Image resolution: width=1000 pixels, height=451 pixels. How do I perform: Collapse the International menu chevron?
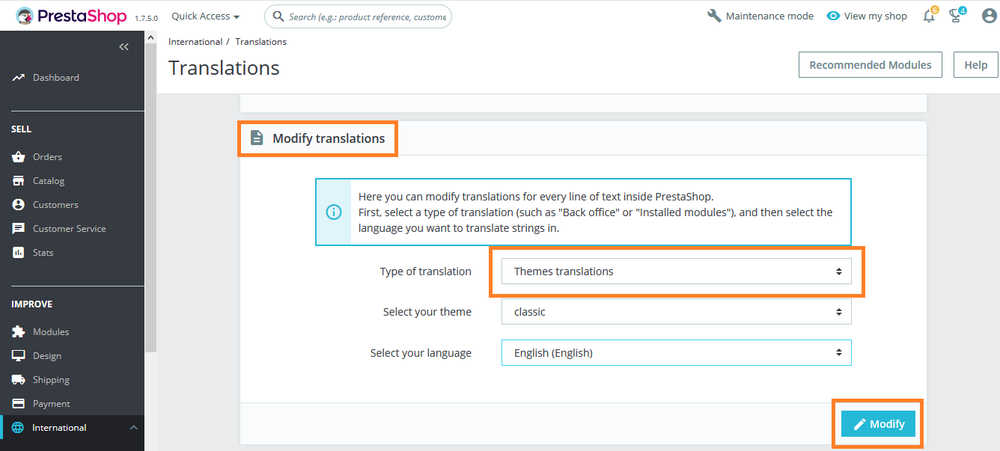coord(133,428)
